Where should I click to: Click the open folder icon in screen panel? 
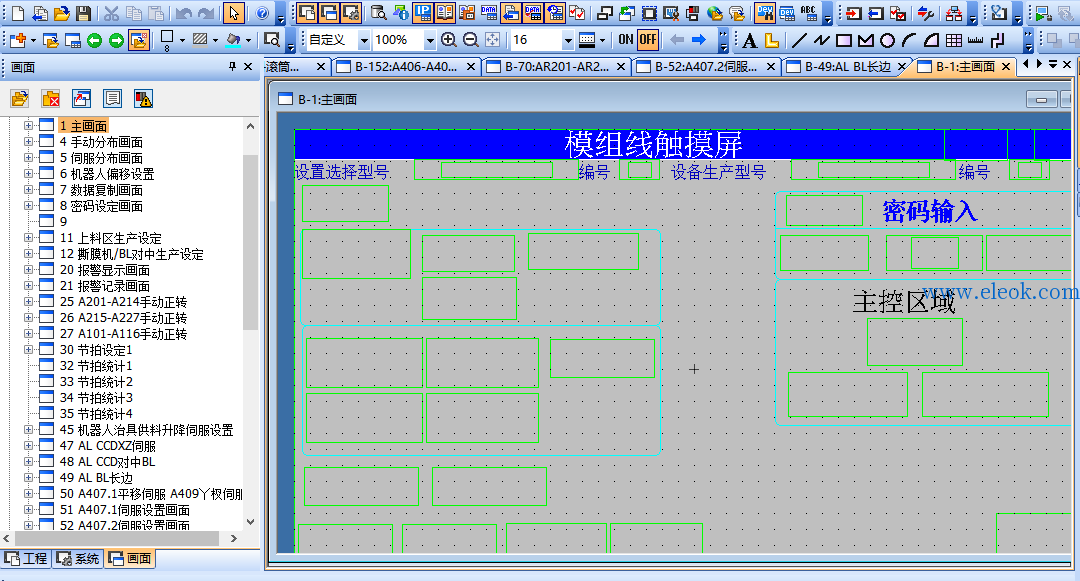19,98
